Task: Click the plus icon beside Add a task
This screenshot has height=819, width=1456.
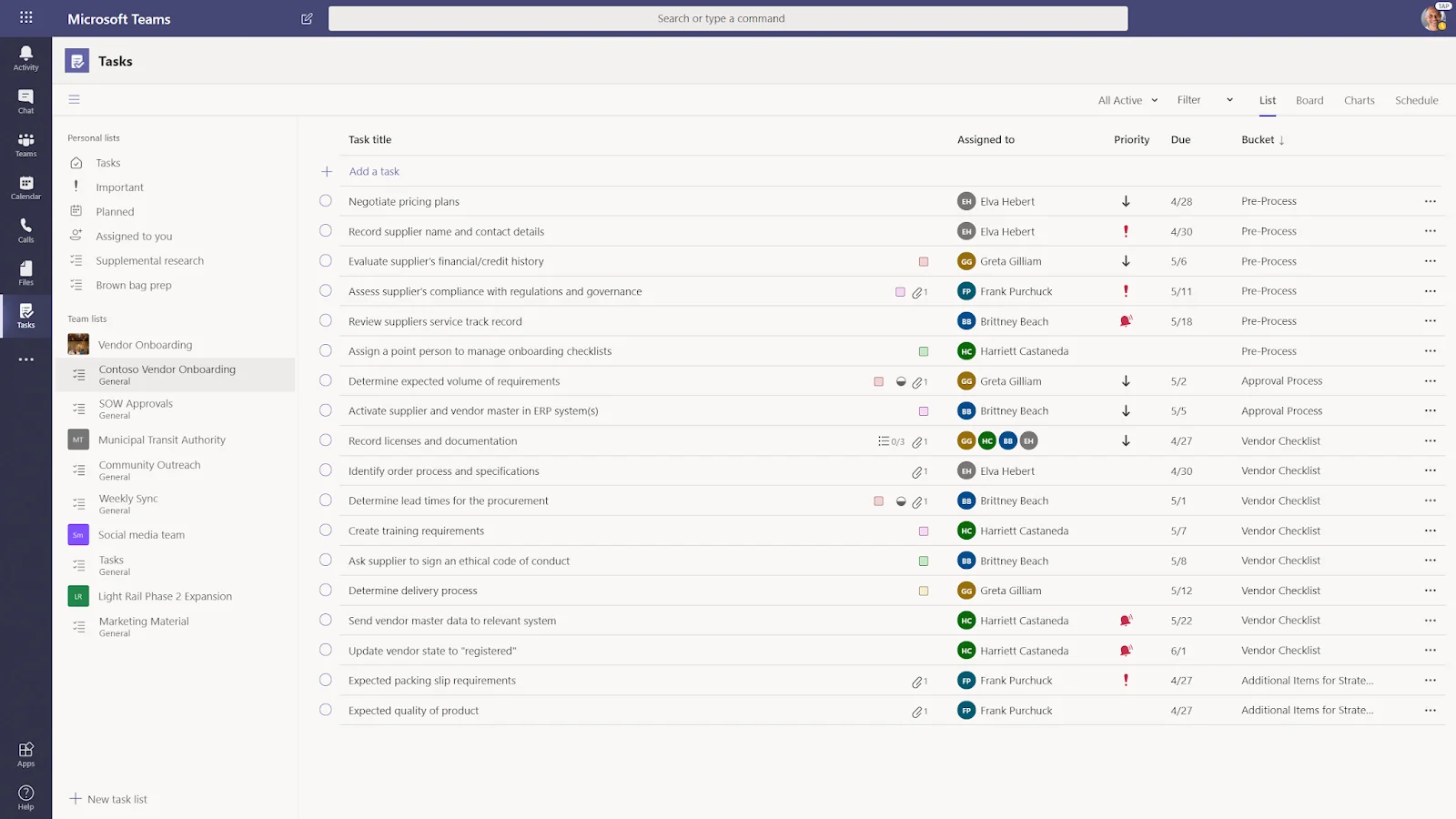Action: click(x=327, y=171)
